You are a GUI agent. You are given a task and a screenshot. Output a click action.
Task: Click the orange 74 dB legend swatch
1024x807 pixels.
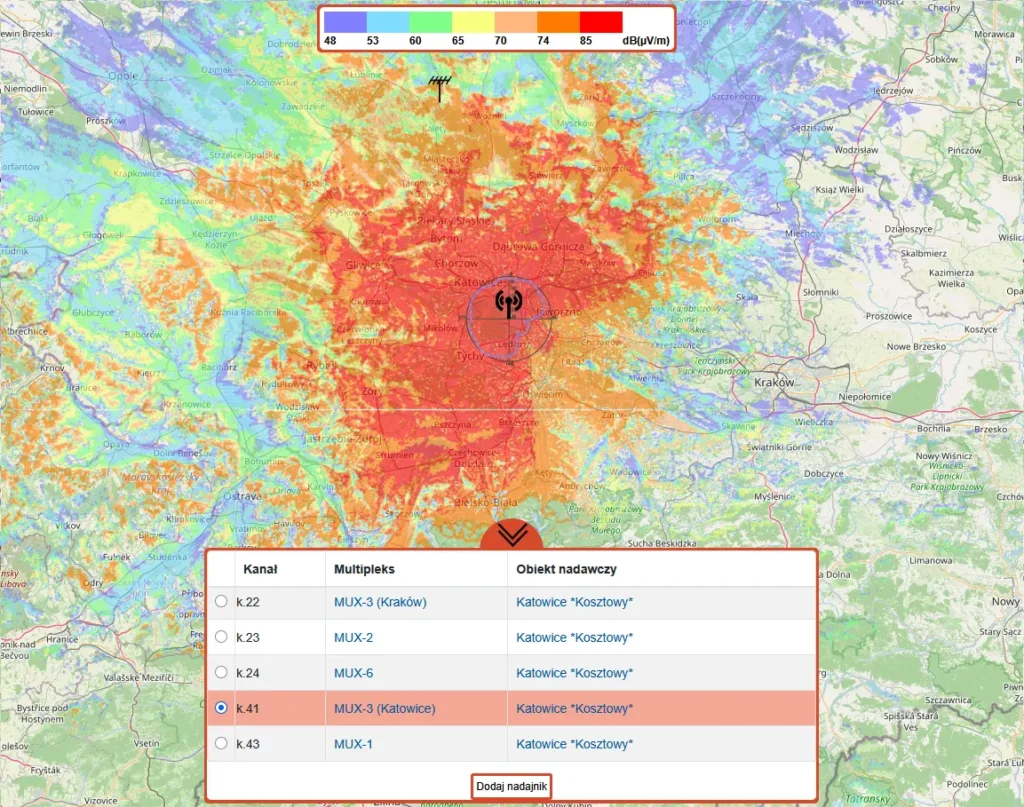558,22
